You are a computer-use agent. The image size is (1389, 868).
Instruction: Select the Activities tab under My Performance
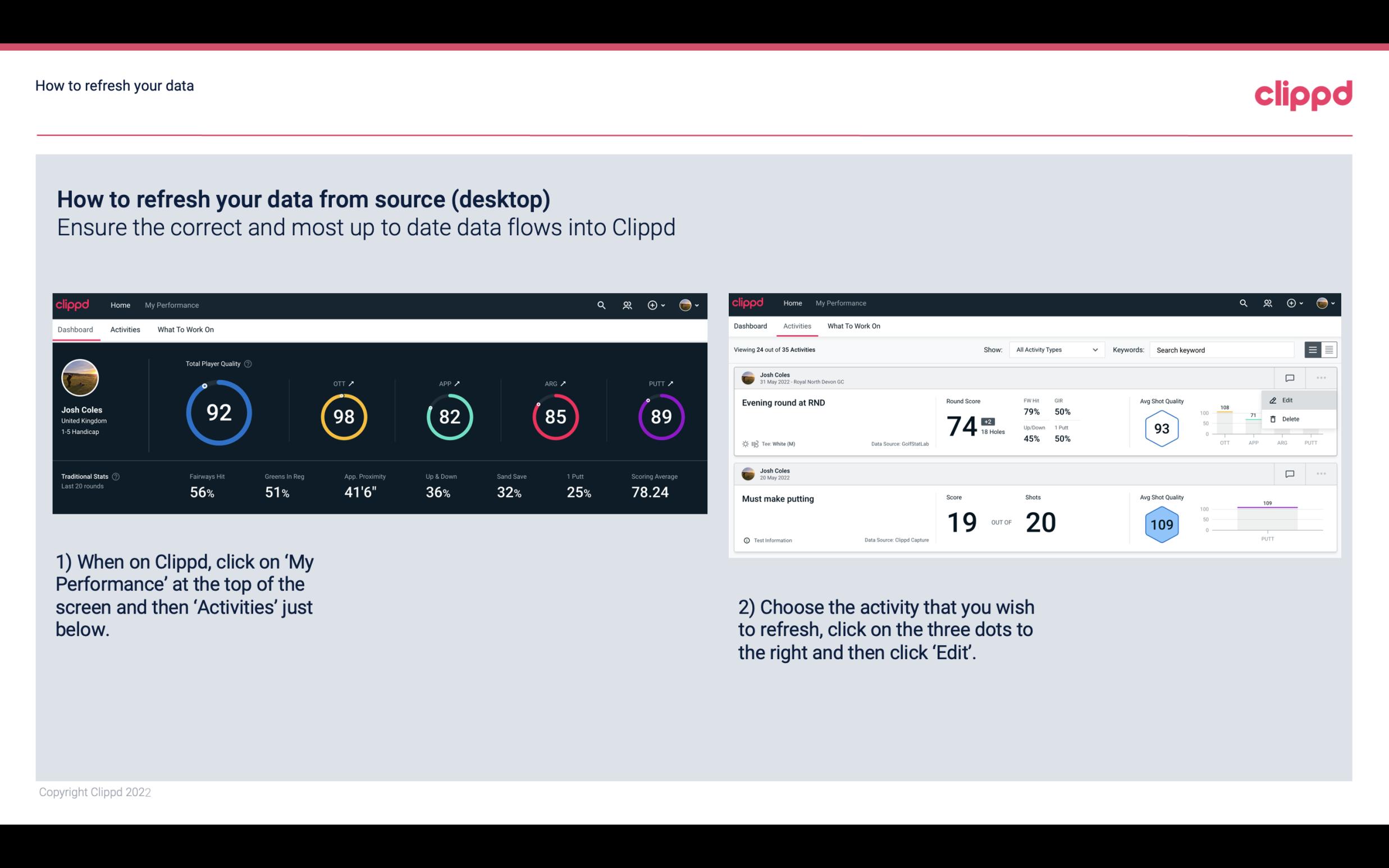pyautogui.click(x=125, y=329)
